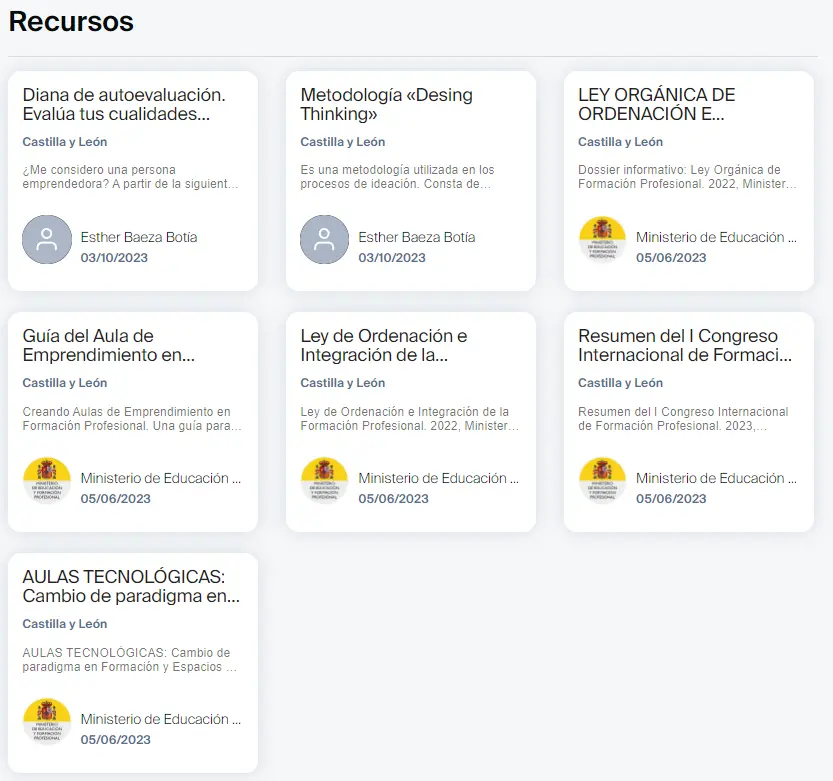This screenshot has width=833, height=781.
Task: Click author 'Esther Baeza Botía' on the Diana card
Action: pos(139,237)
